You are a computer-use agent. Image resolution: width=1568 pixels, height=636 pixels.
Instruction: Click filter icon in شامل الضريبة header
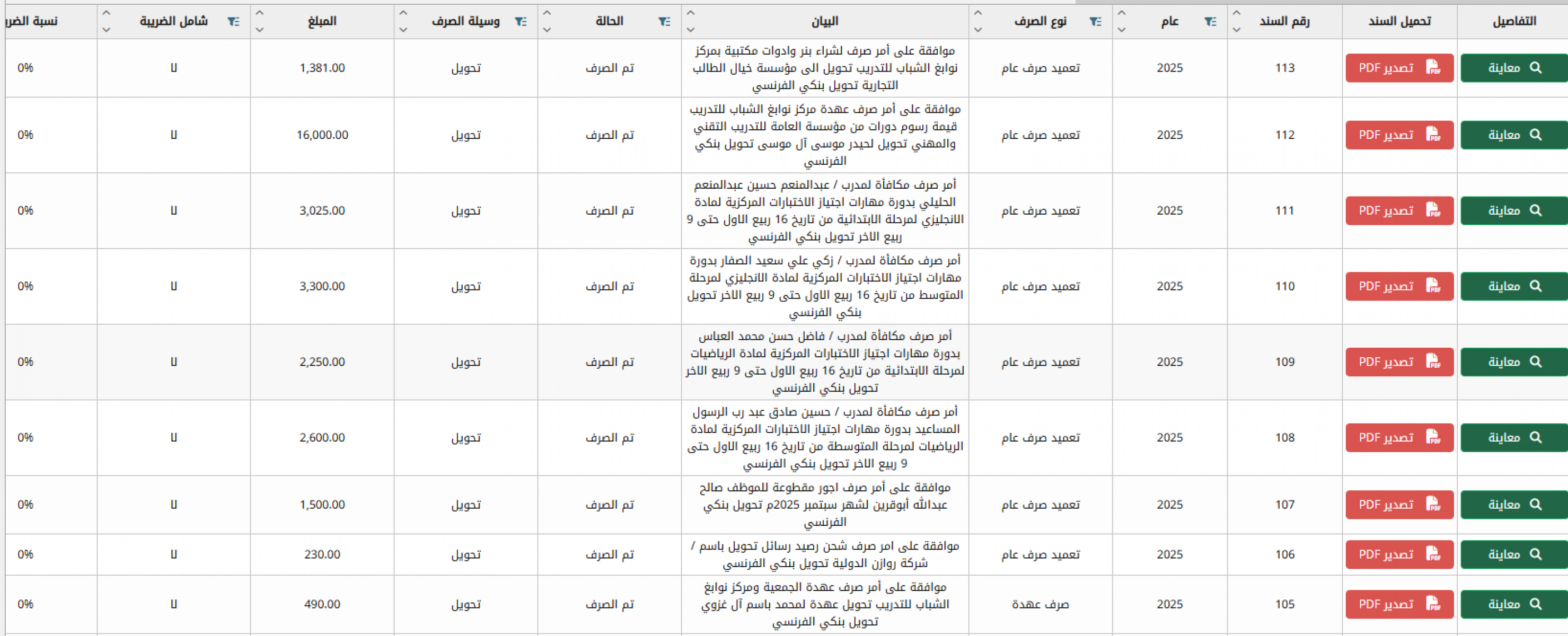pos(233,21)
